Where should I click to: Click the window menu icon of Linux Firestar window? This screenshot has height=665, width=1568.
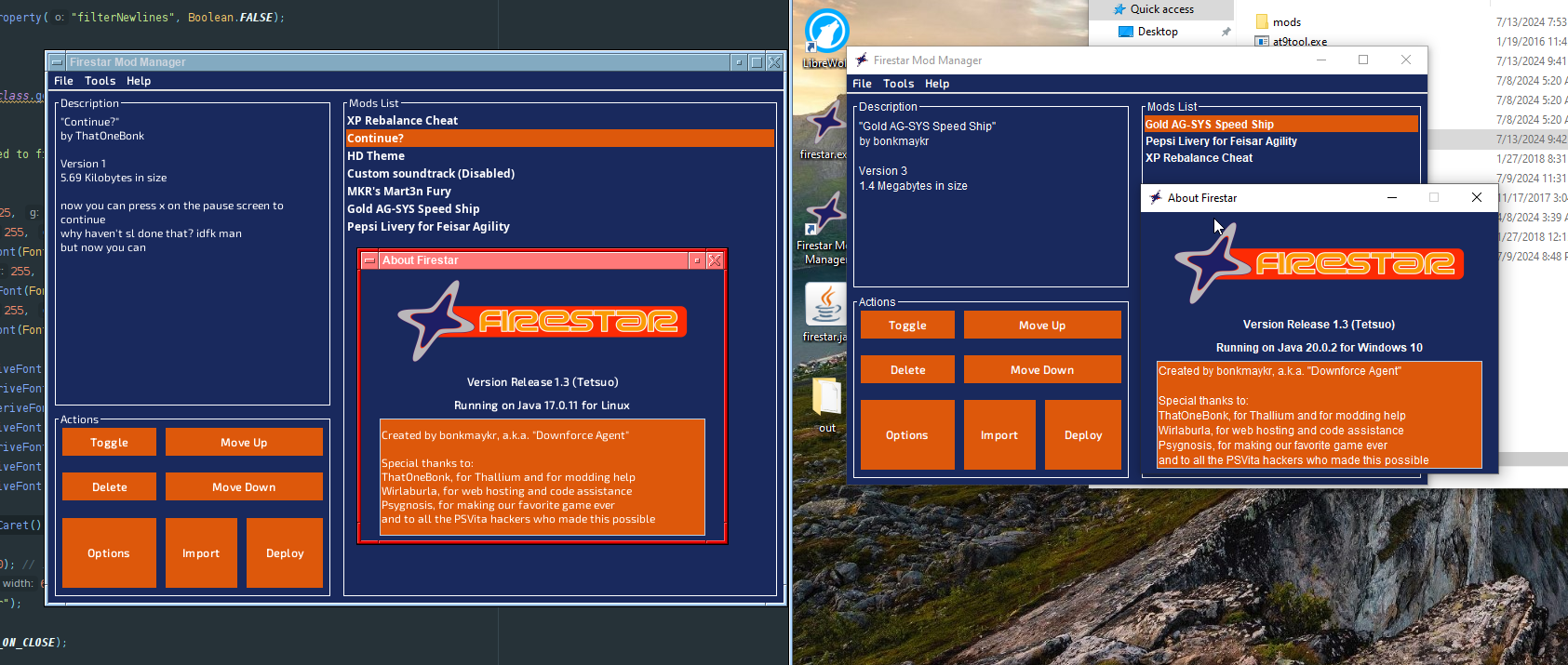tap(57, 62)
